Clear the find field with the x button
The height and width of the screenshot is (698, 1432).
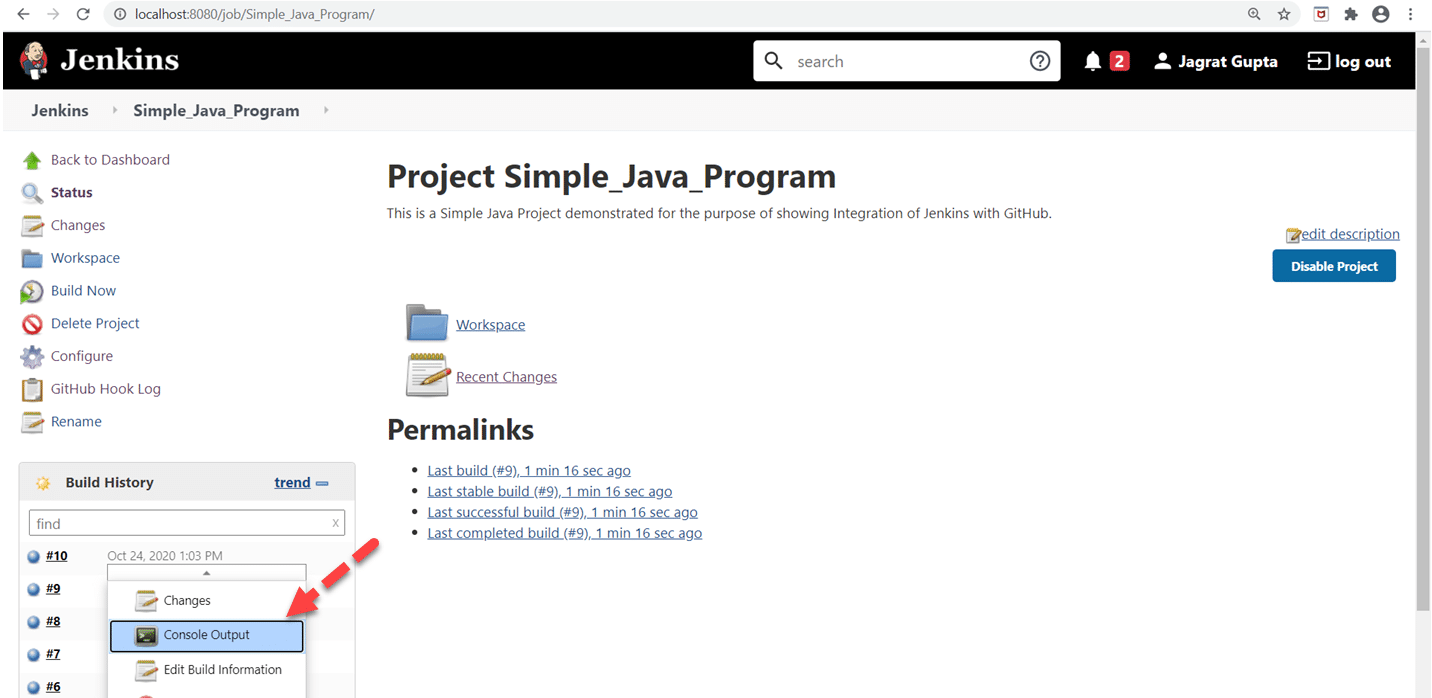(336, 523)
